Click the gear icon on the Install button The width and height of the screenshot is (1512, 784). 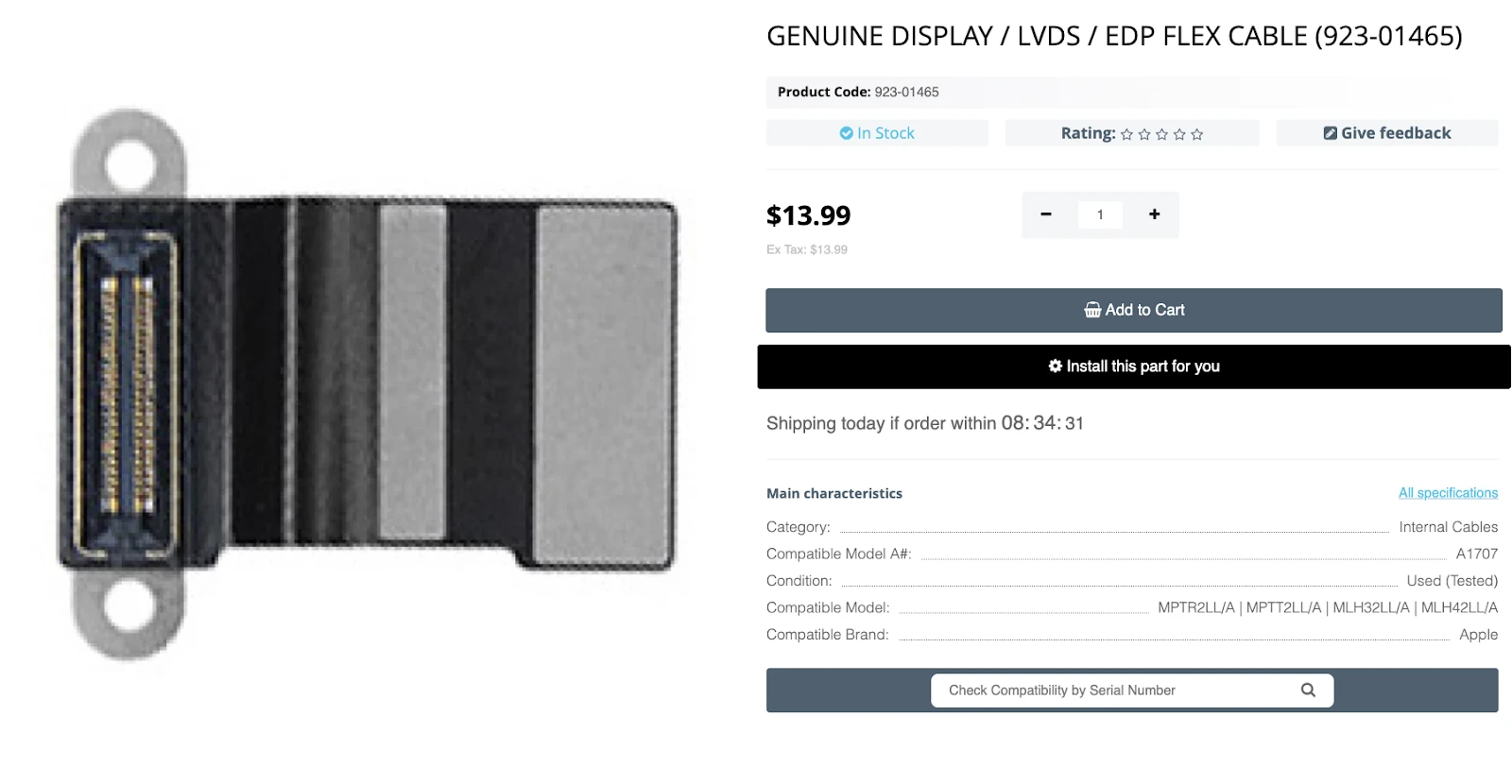coord(1055,366)
